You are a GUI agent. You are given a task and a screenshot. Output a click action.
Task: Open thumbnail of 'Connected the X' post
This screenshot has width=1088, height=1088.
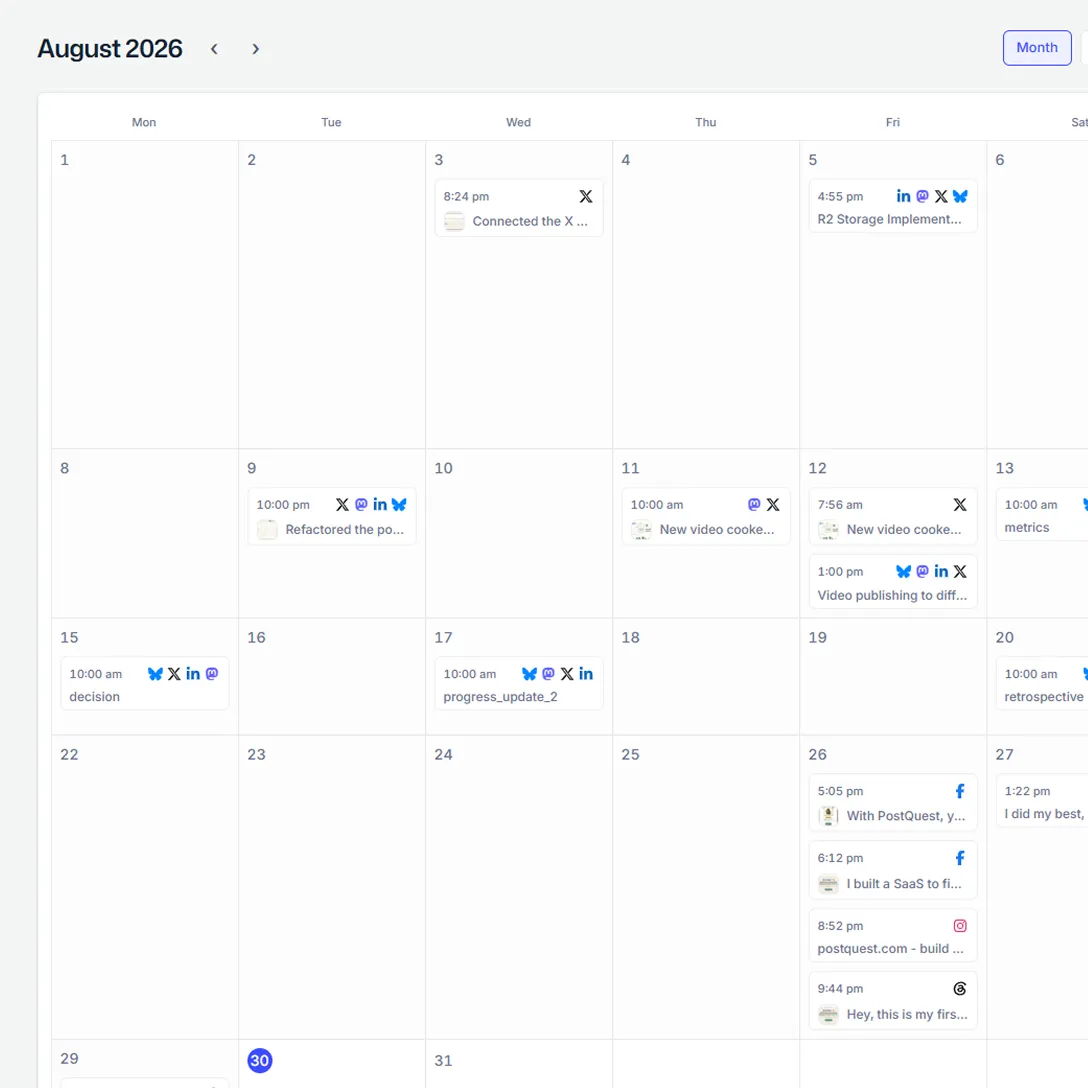[454, 221]
